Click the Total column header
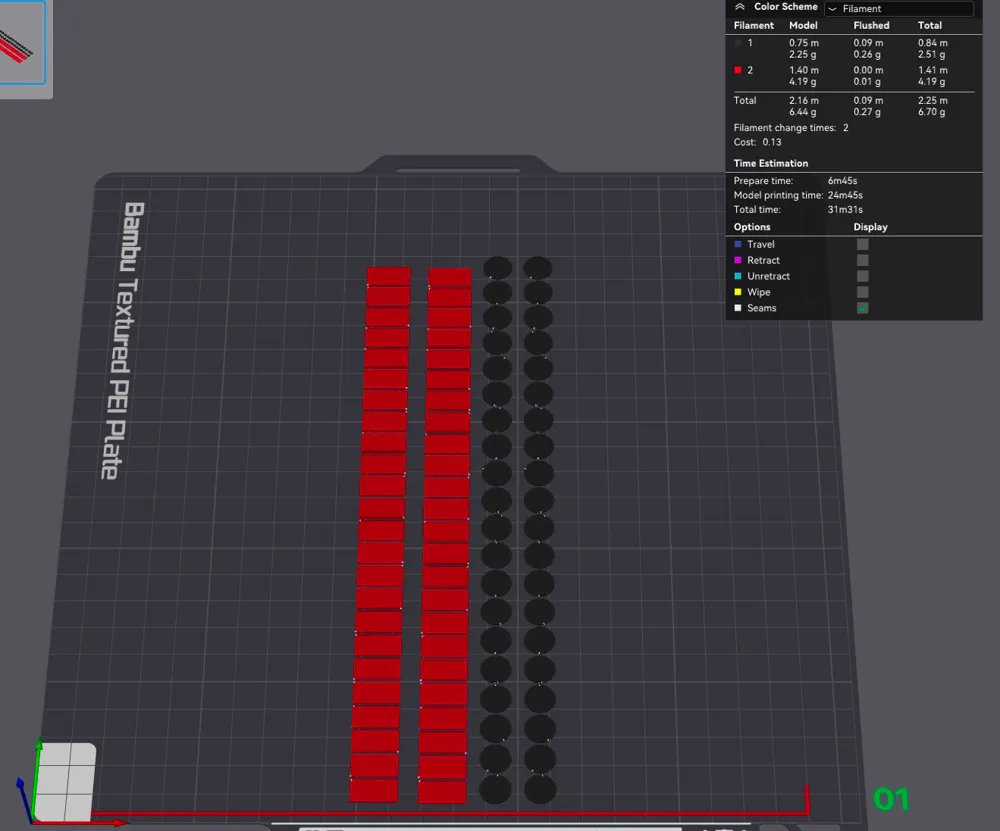The width and height of the screenshot is (1000, 831). (929, 26)
